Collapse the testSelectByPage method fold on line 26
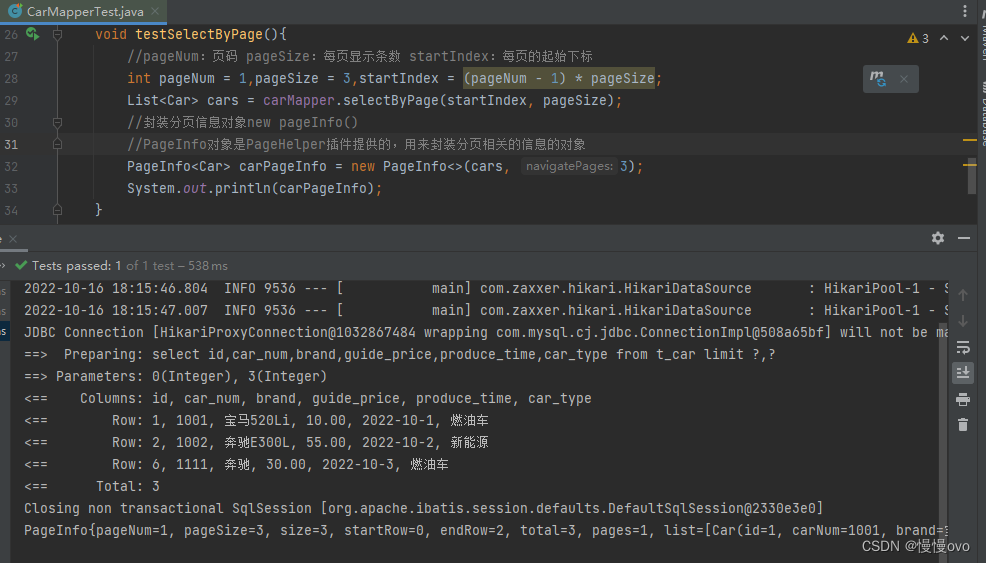Viewport: 986px width, 563px height. click(x=57, y=35)
